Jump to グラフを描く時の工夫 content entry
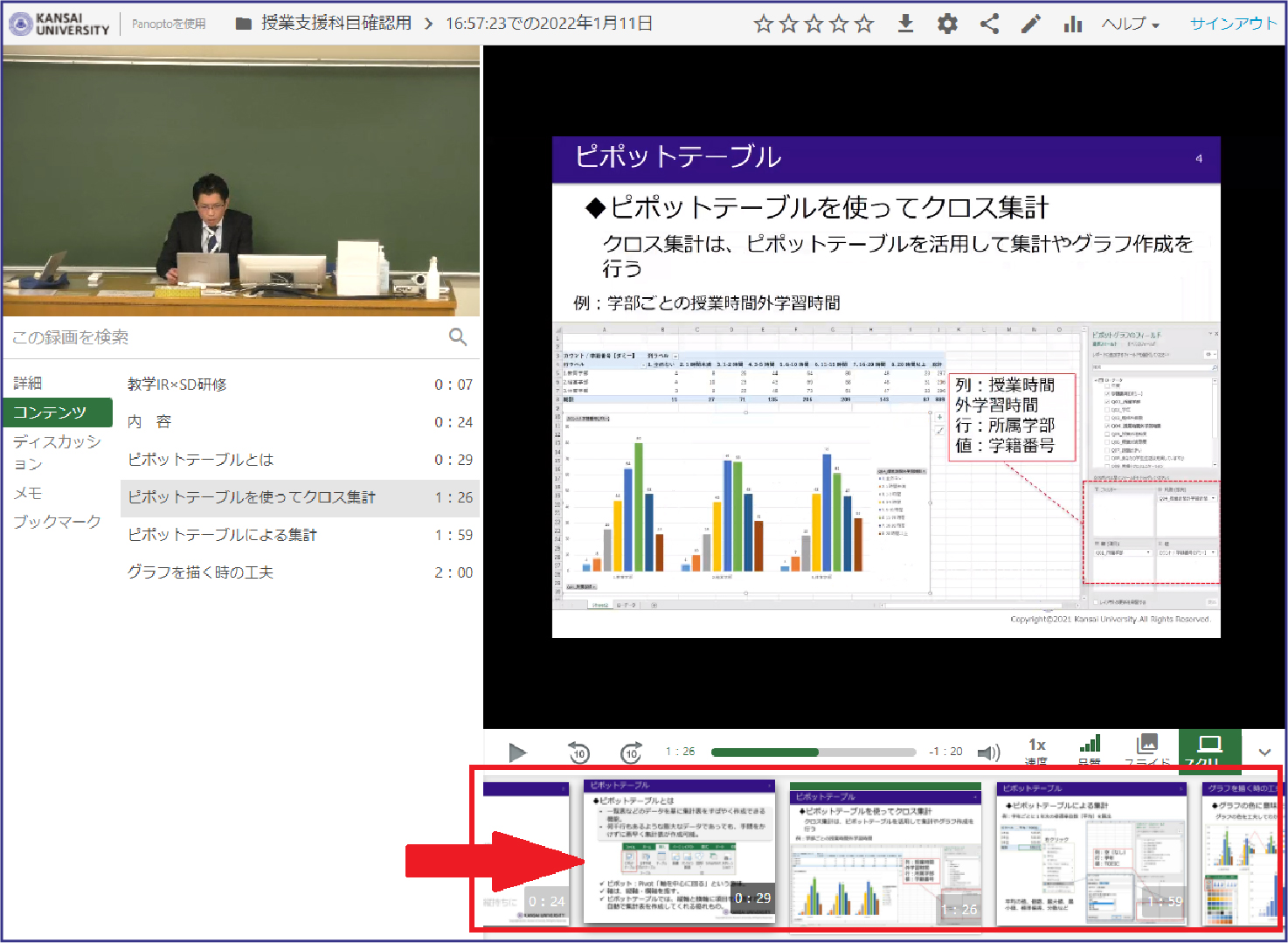Image resolution: width=1288 pixels, height=943 pixels. tap(201, 572)
